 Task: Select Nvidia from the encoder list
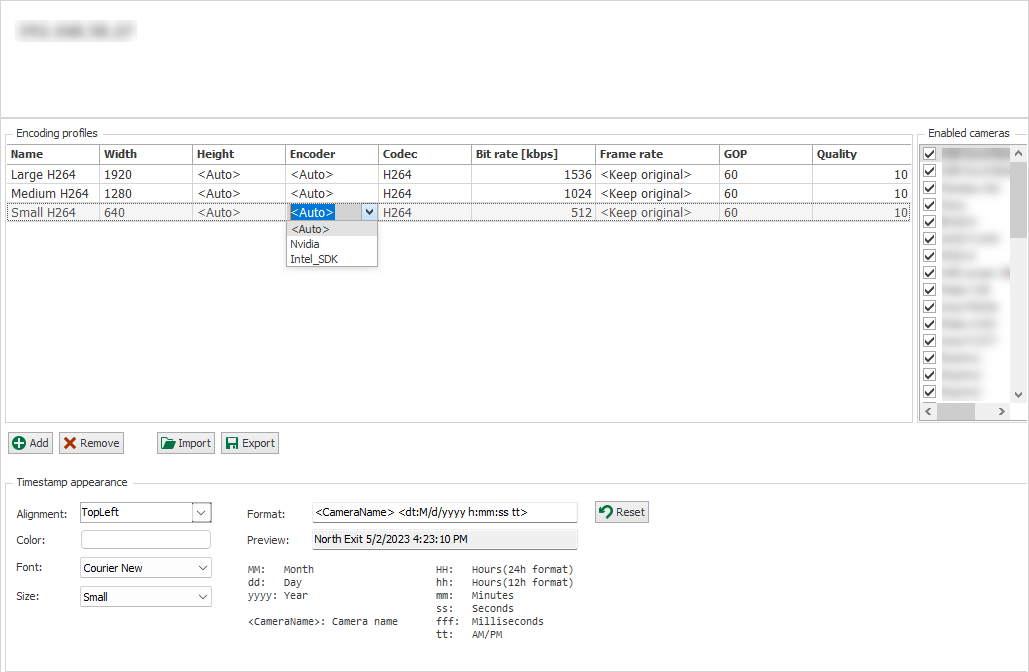[305, 244]
